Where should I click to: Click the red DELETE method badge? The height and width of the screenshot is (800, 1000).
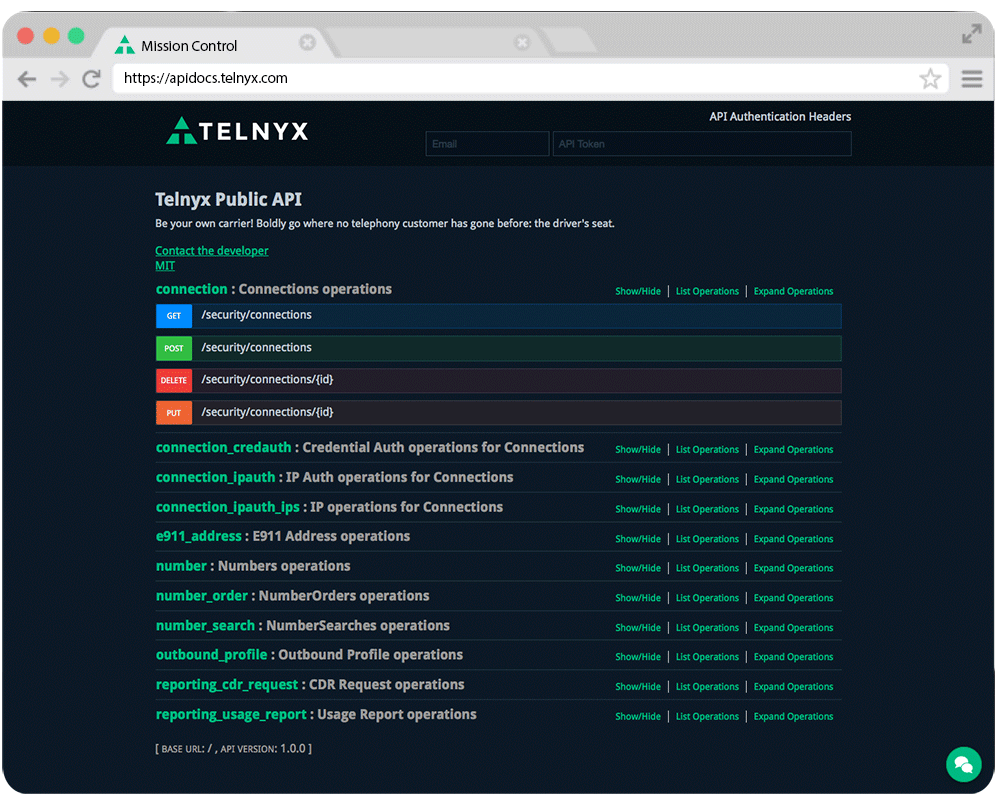tap(173, 380)
